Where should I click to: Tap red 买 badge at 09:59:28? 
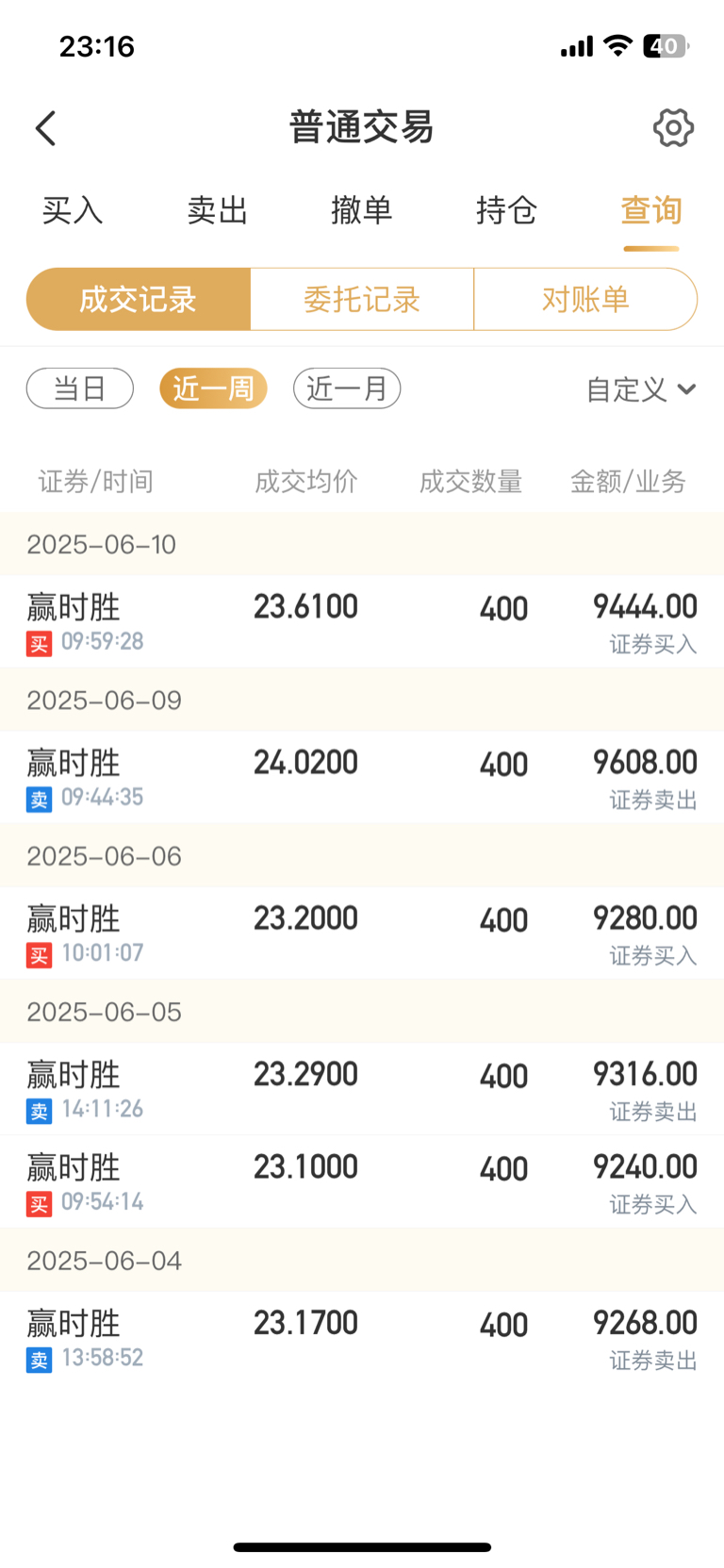[x=39, y=644]
